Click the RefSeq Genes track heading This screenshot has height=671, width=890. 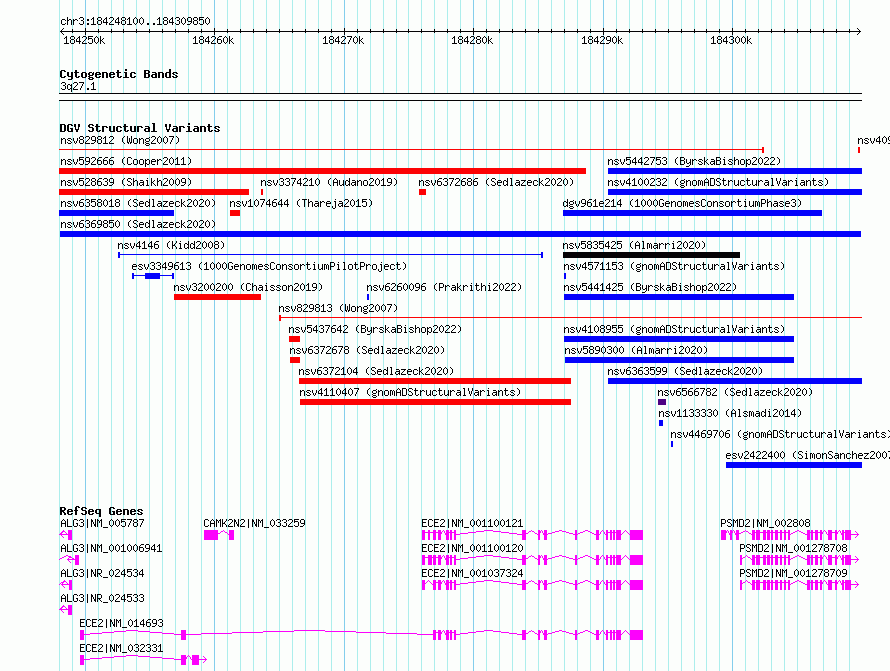[102, 511]
